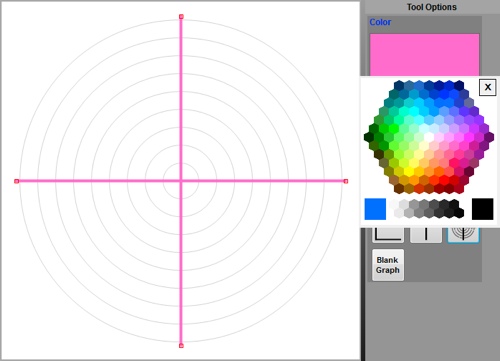Pick the black square swatch below the color wheel
The height and width of the screenshot is (361, 500).
(x=482, y=209)
